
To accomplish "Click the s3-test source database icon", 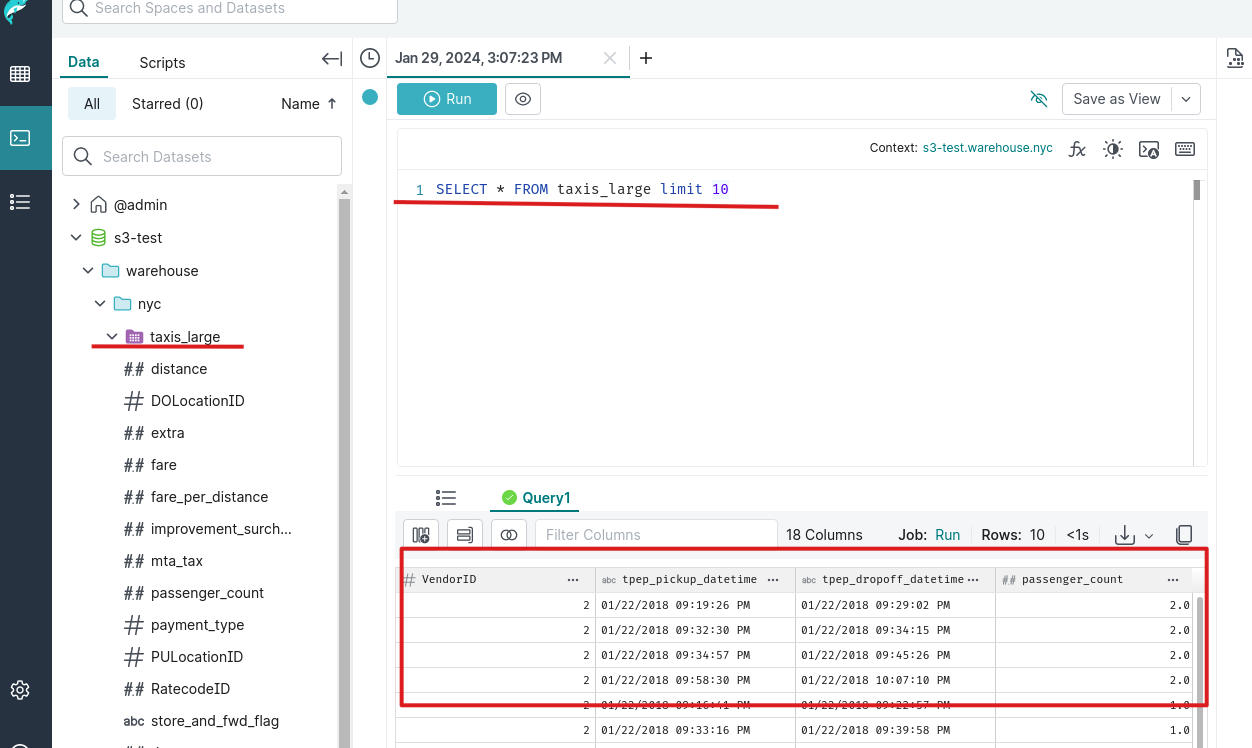I will point(98,238).
